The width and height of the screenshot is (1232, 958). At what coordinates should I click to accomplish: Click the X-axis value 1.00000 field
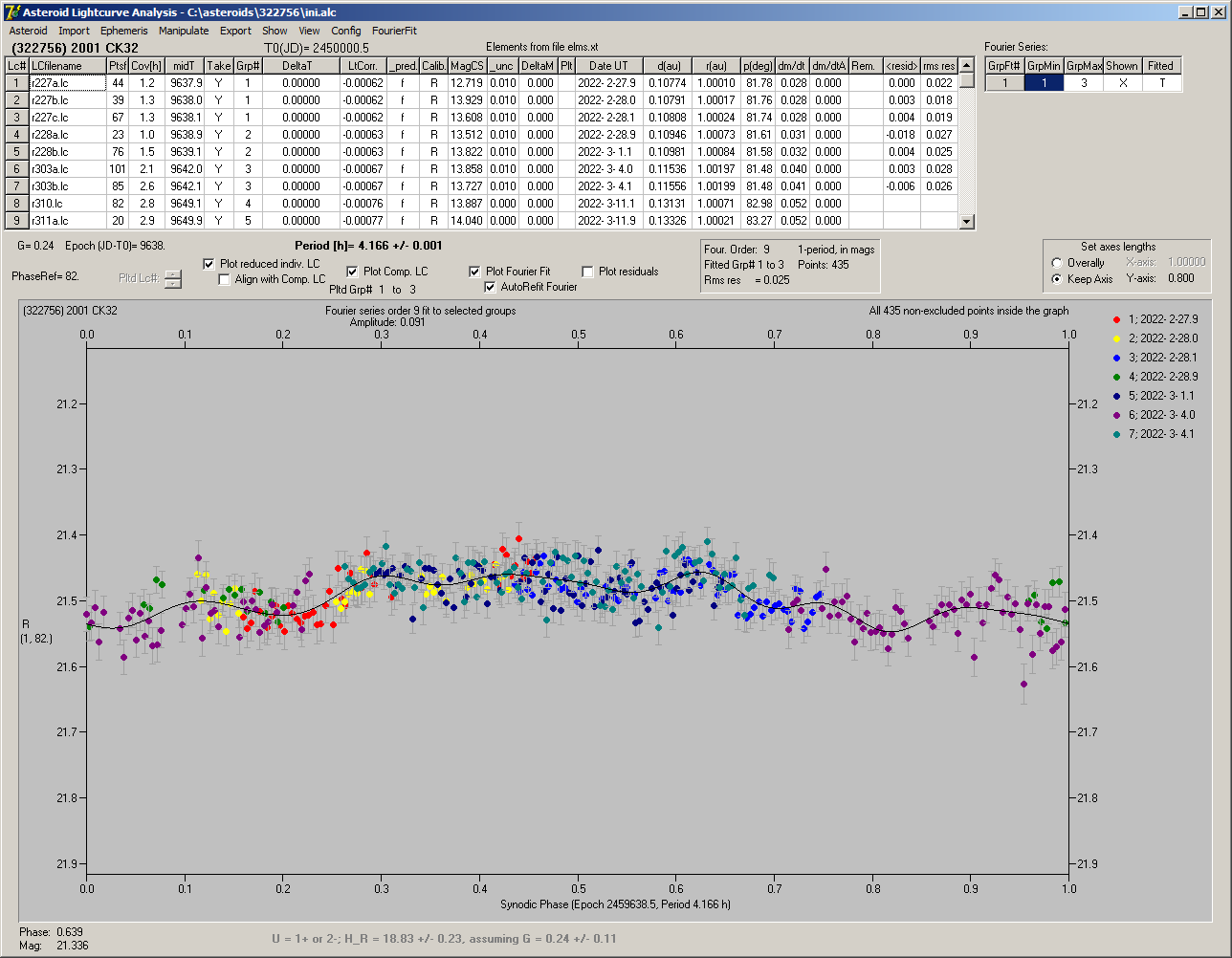coord(1186,262)
